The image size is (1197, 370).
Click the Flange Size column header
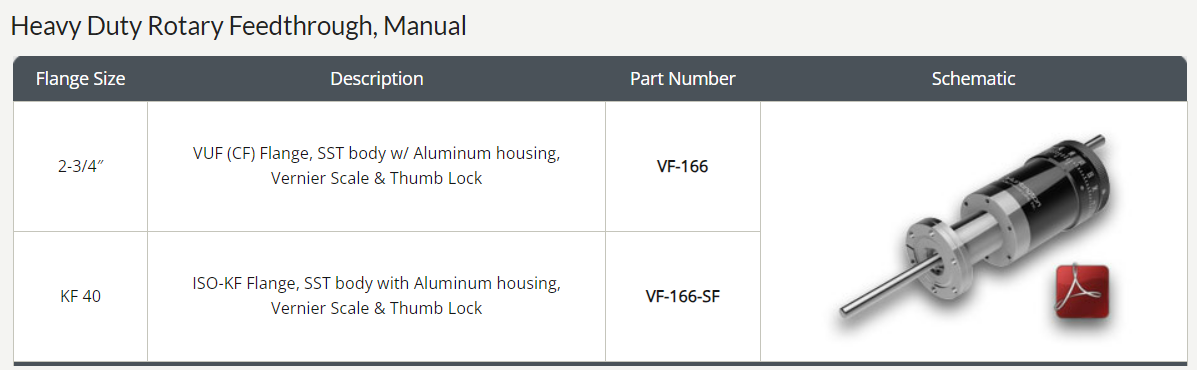[x=80, y=79]
